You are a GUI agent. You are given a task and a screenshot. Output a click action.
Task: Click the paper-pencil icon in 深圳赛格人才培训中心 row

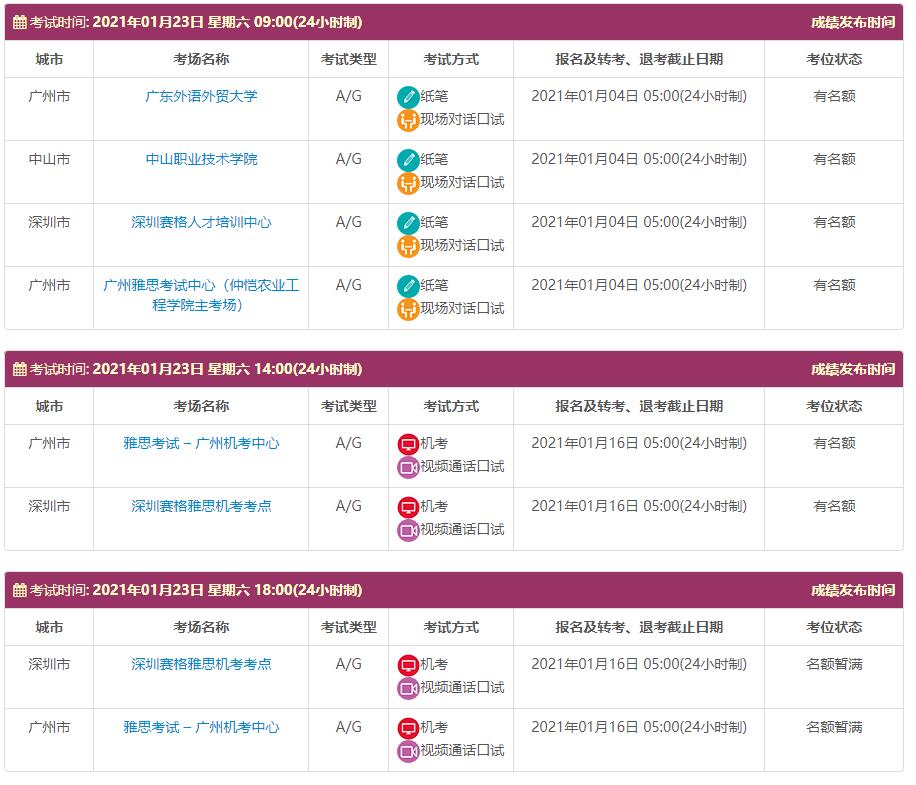click(407, 223)
